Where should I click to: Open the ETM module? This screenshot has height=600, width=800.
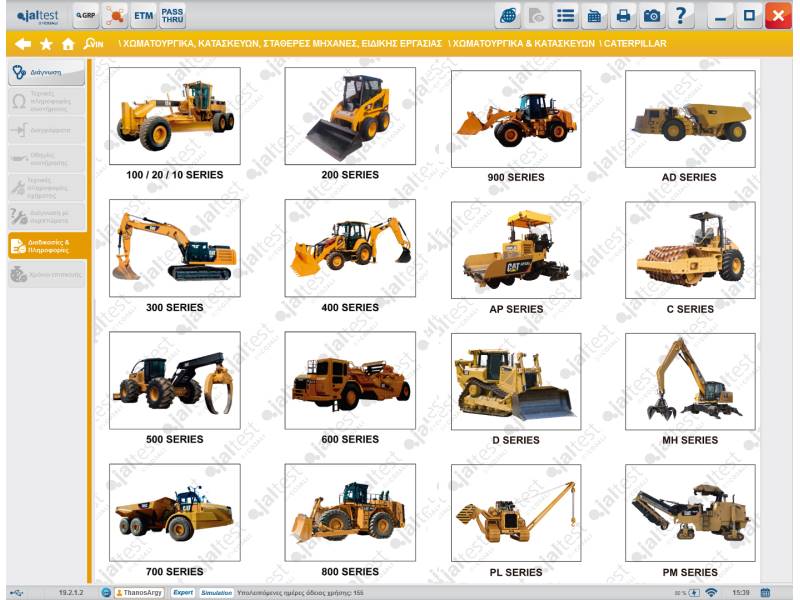coord(143,15)
